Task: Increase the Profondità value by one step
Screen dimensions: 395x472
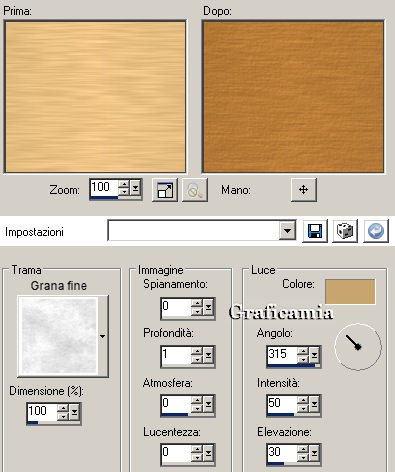Action: click(198, 351)
